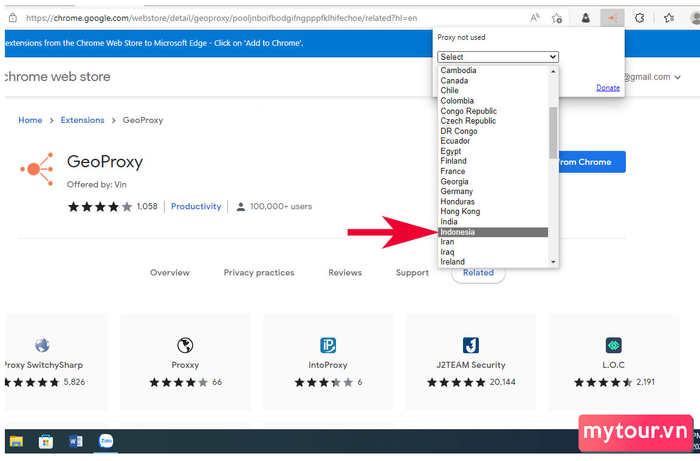Expand the gmail.com account chevron
This screenshot has height=461, width=700.
coord(678,77)
